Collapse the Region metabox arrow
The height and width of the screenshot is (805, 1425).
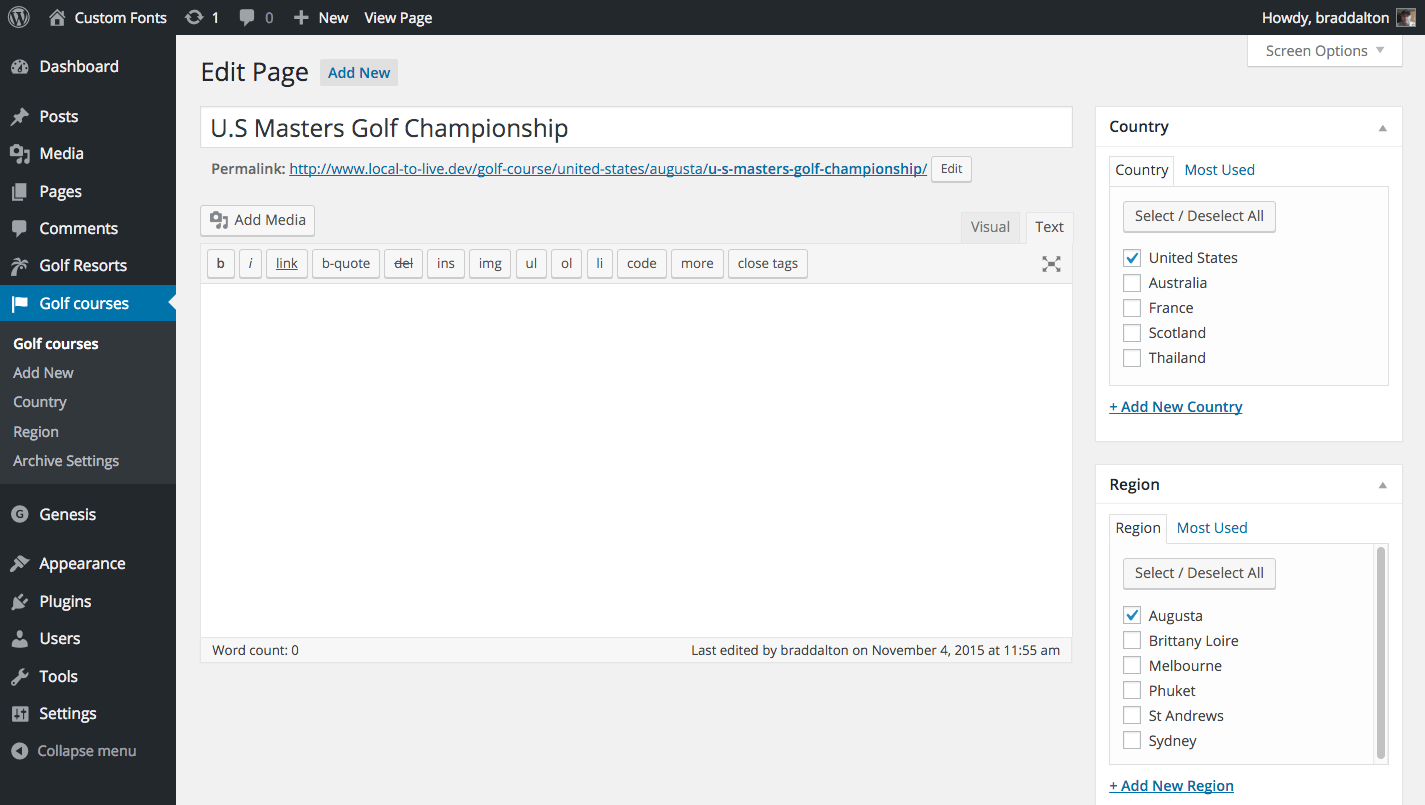[1383, 486]
